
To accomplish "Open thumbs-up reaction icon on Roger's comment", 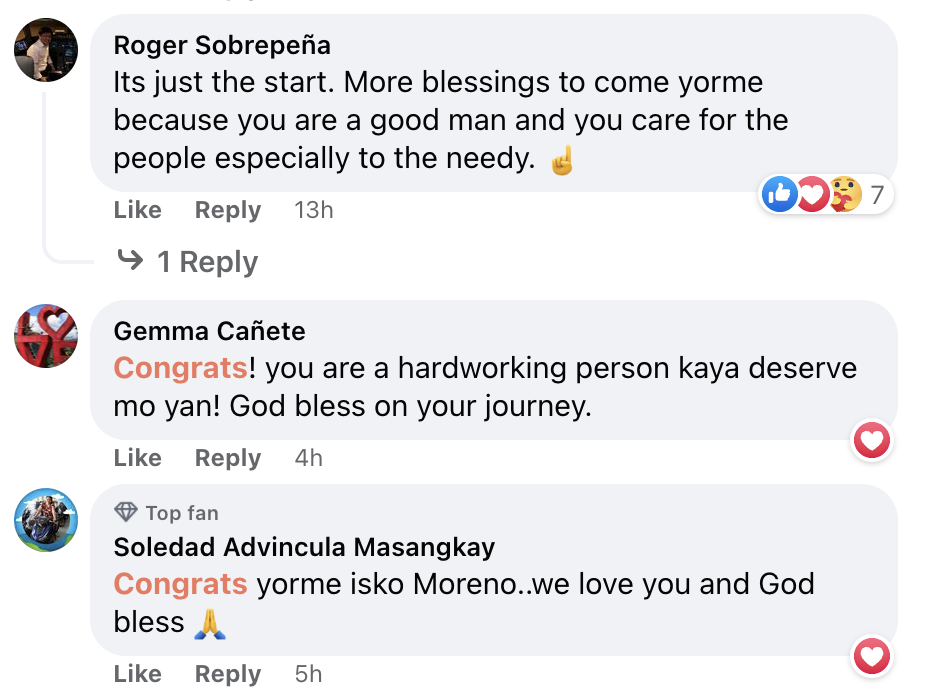I will [x=779, y=194].
